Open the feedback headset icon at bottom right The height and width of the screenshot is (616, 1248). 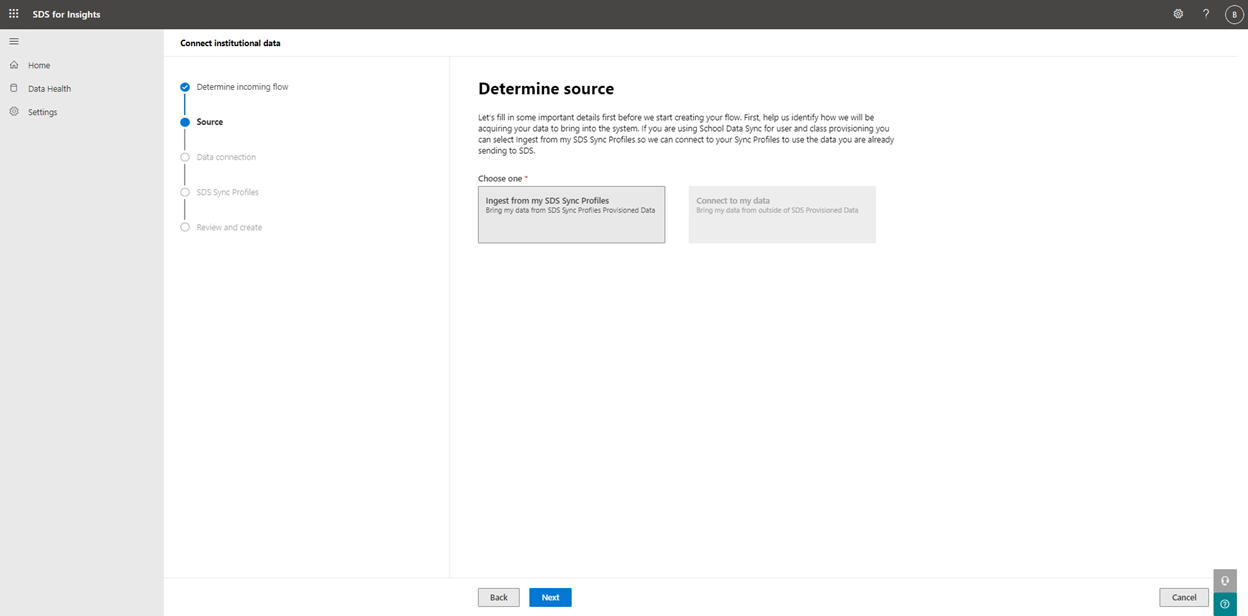(1225, 581)
